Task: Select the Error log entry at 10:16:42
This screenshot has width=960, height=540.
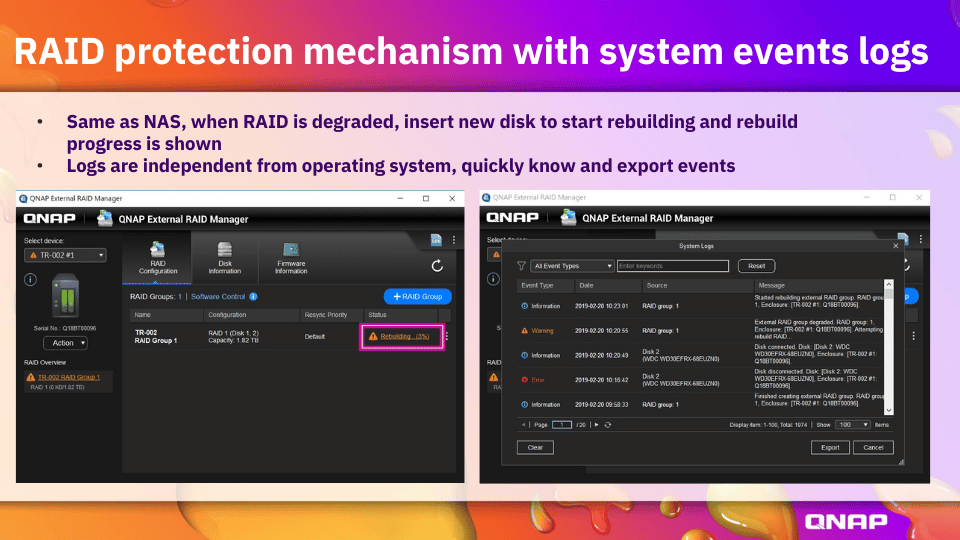Action: click(x=700, y=380)
